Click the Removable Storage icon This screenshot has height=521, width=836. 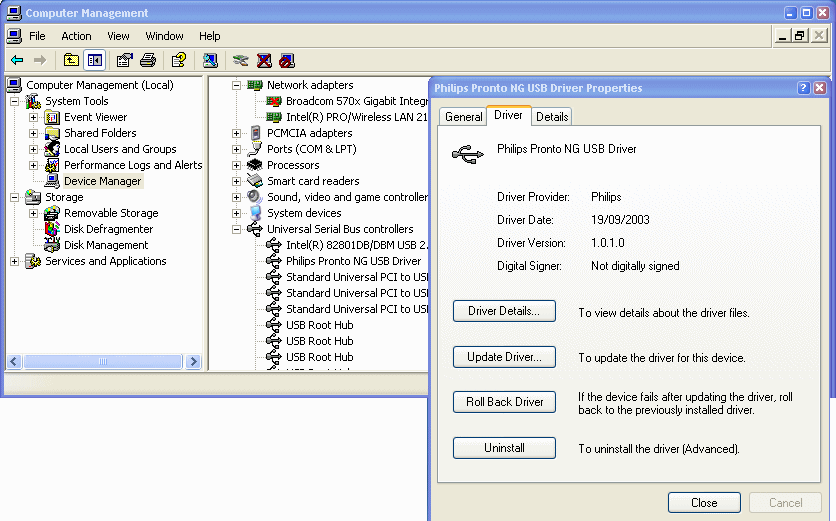[52, 213]
